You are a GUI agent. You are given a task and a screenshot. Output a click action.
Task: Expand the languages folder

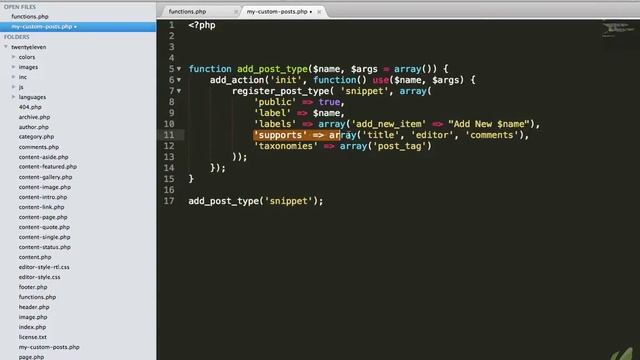(13, 97)
